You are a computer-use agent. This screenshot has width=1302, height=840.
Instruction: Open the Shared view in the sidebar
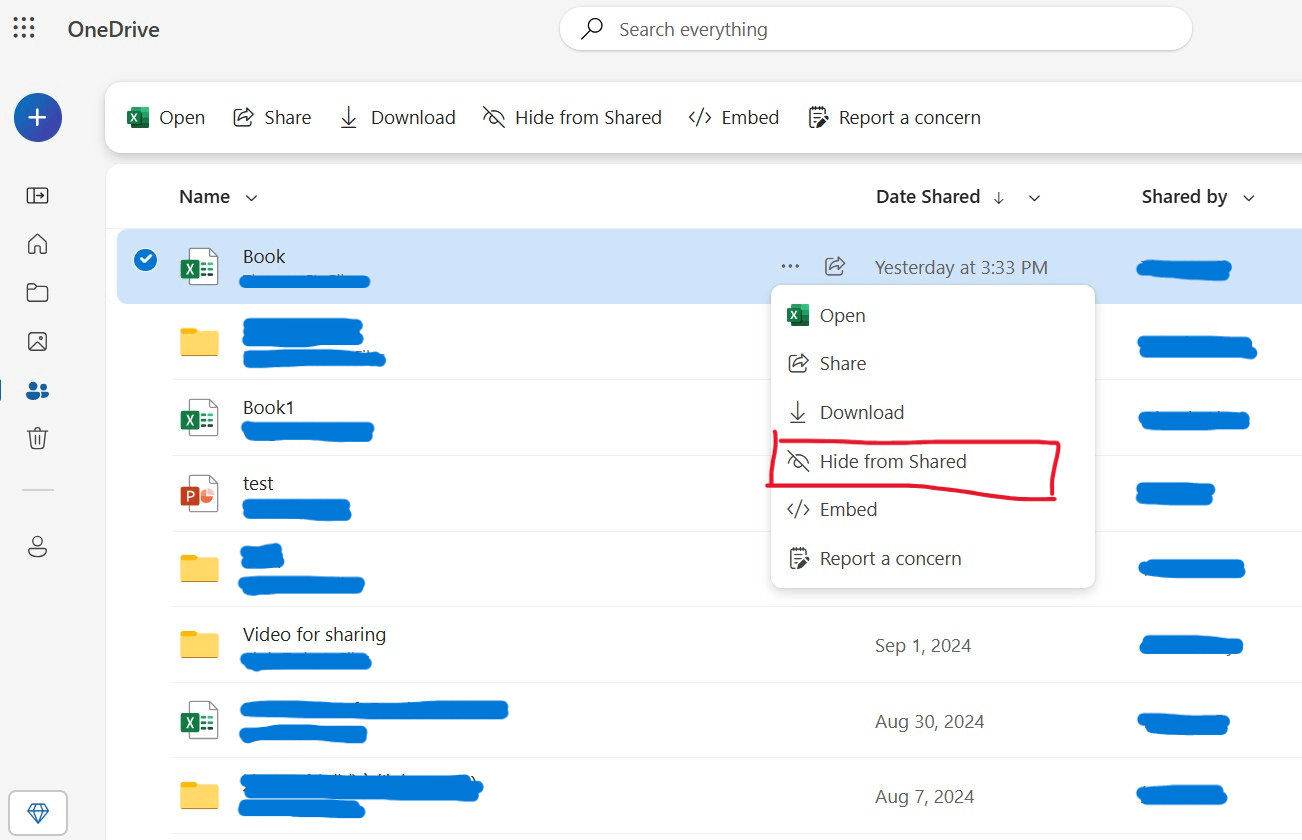pyautogui.click(x=37, y=391)
